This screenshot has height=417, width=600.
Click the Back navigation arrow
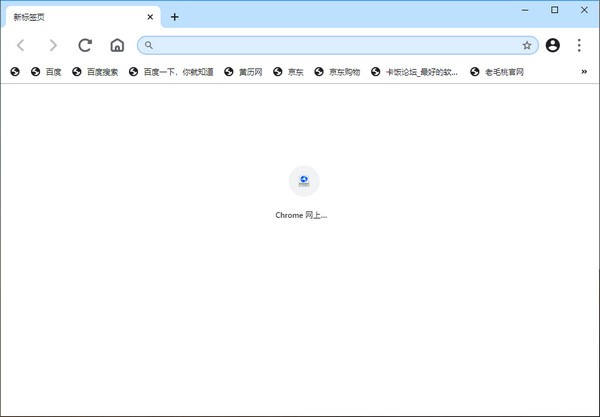coord(20,45)
